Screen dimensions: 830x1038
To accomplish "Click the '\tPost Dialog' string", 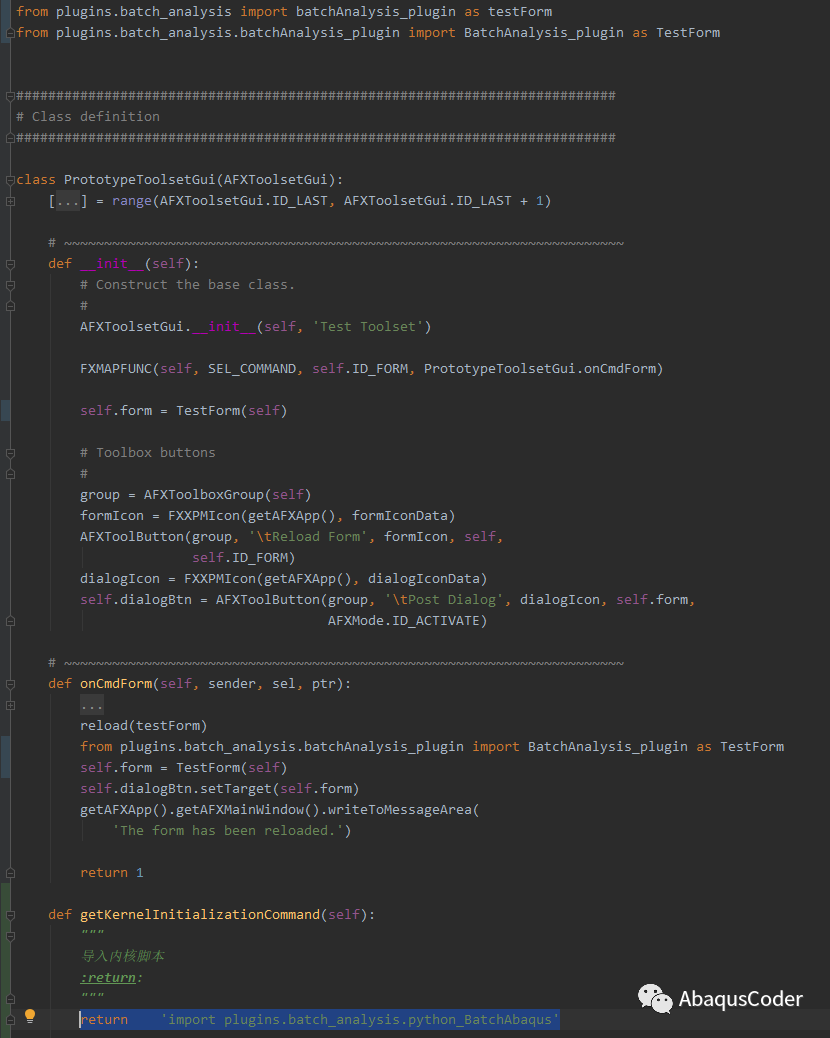I will (x=443, y=600).
